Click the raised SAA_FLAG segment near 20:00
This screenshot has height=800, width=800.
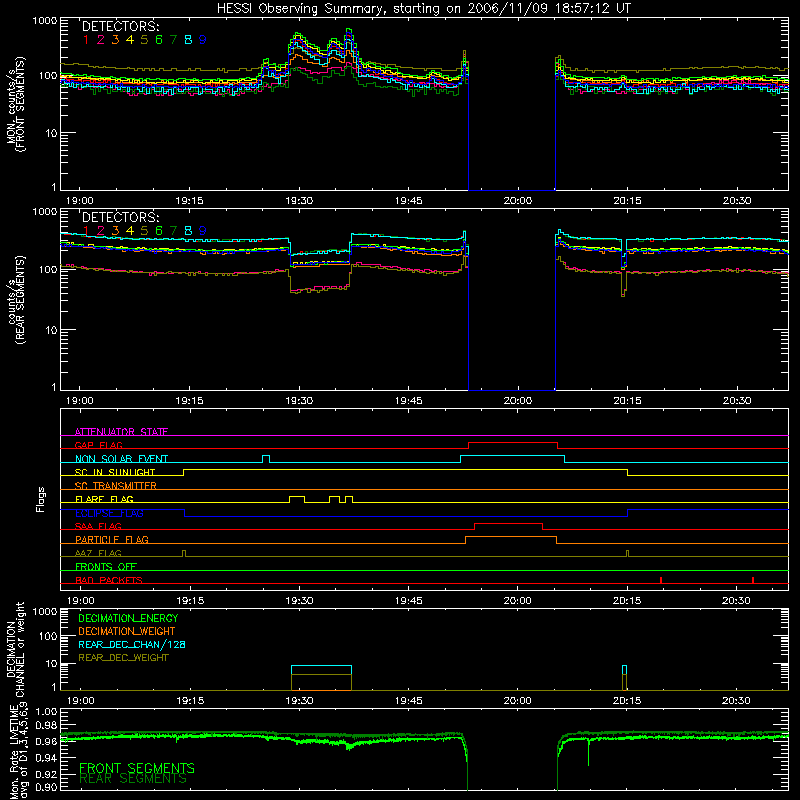tap(508, 523)
